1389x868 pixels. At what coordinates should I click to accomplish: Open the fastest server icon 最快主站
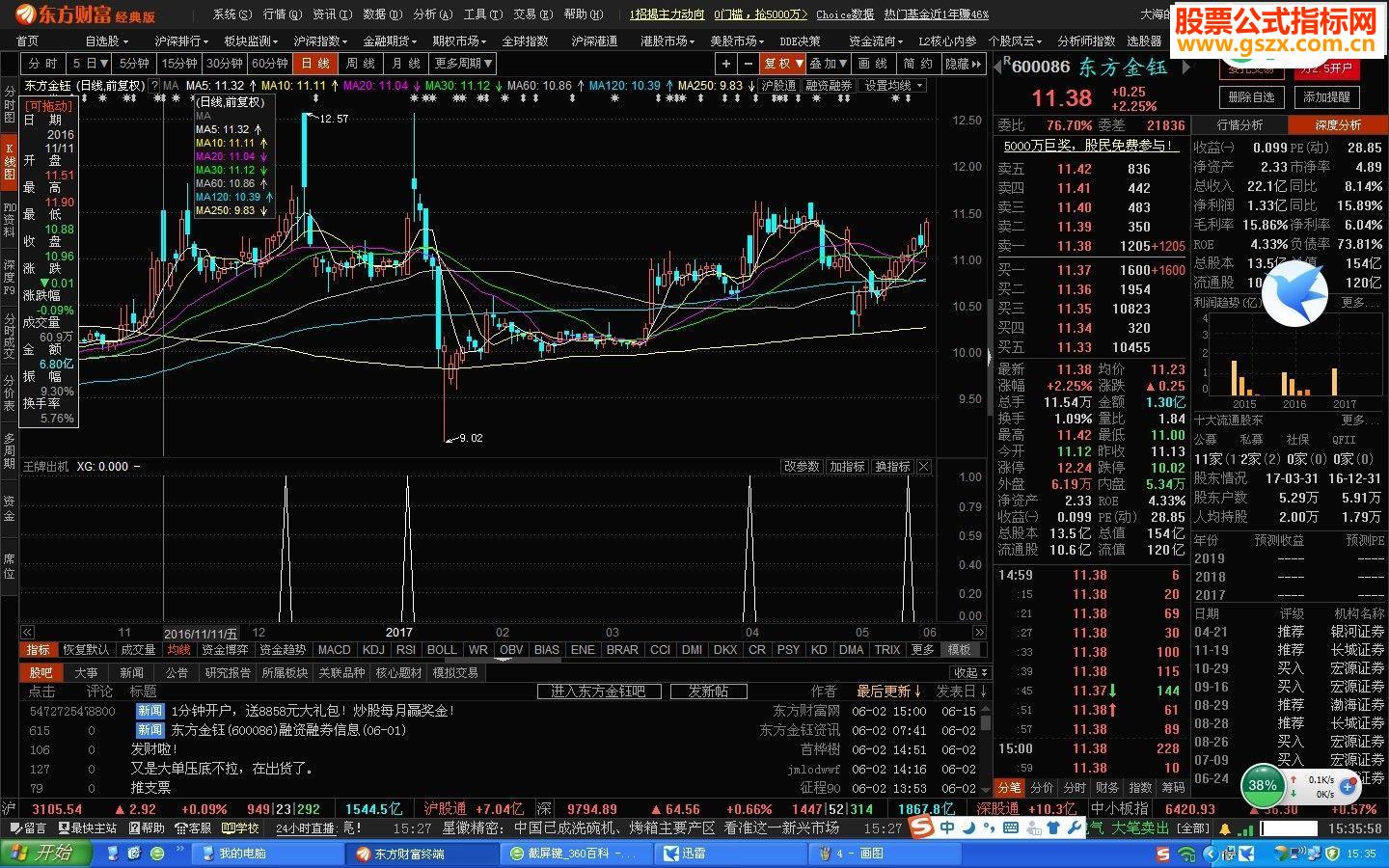pos(88,827)
